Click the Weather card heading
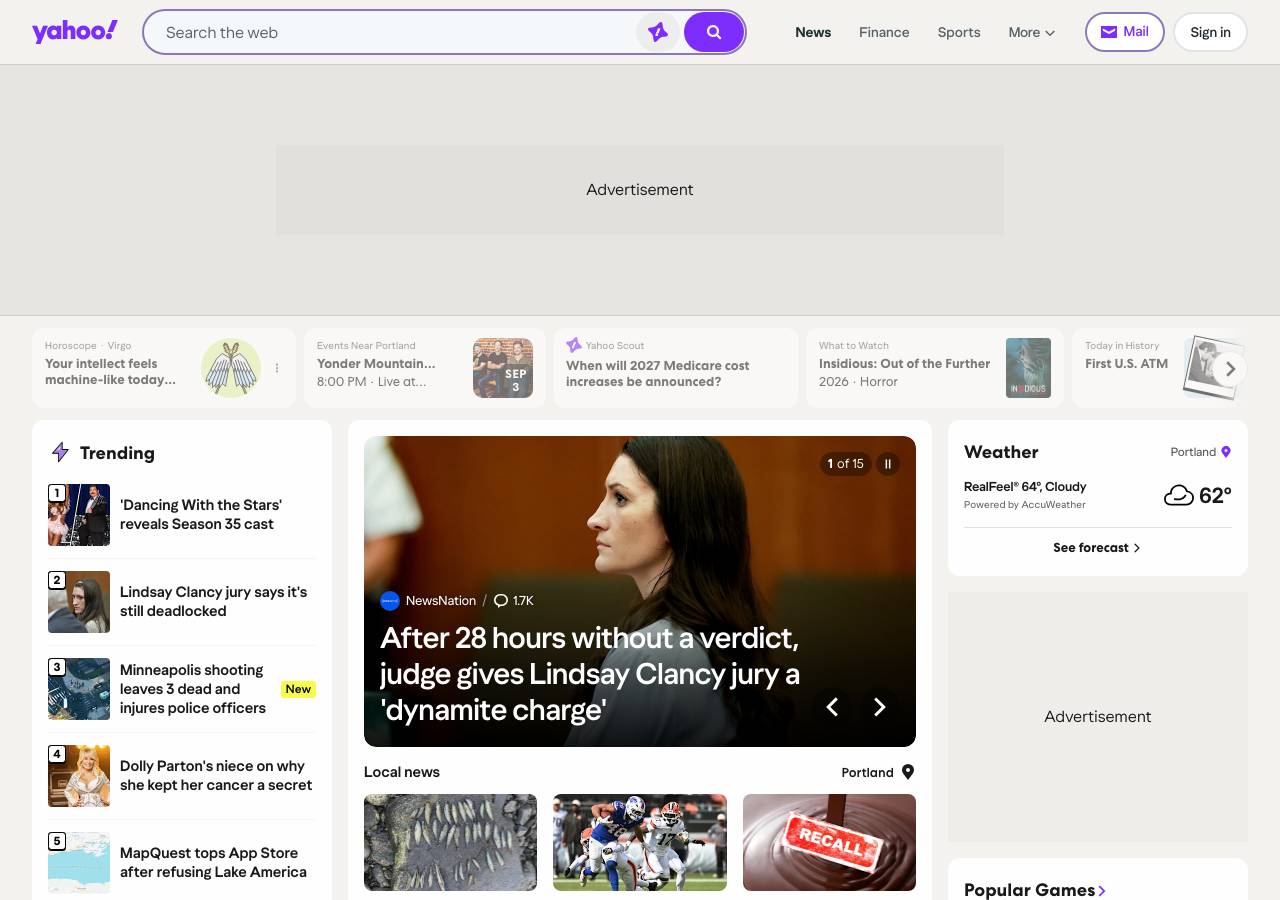 click(x=1001, y=452)
